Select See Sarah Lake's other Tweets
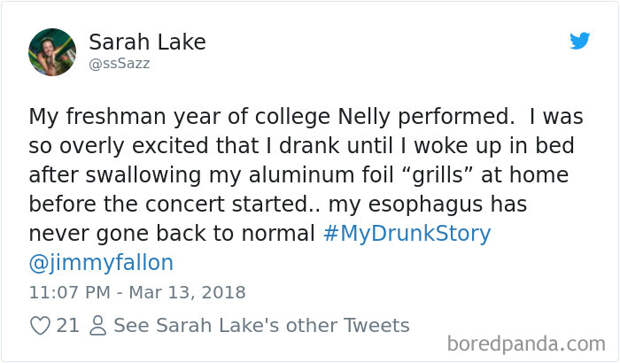Screen dimensions: 620x363 (261, 325)
